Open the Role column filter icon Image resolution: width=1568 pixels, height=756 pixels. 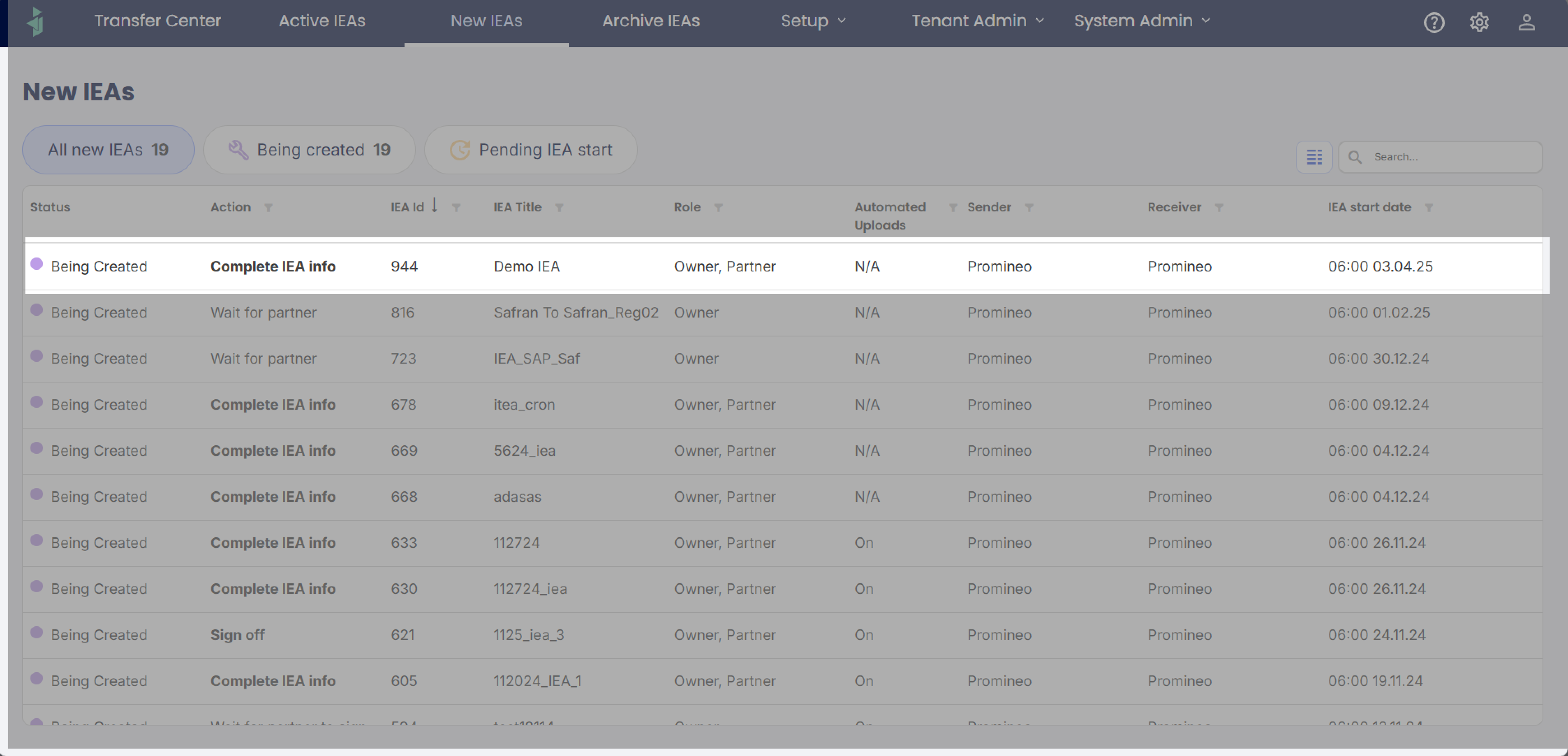point(718,208)
